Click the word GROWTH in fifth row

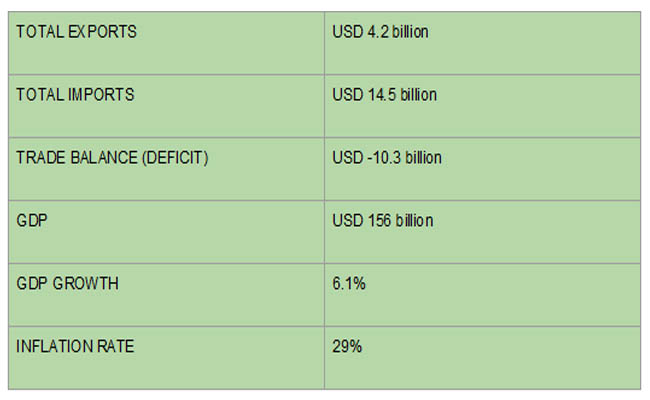(x=86, y=284)
